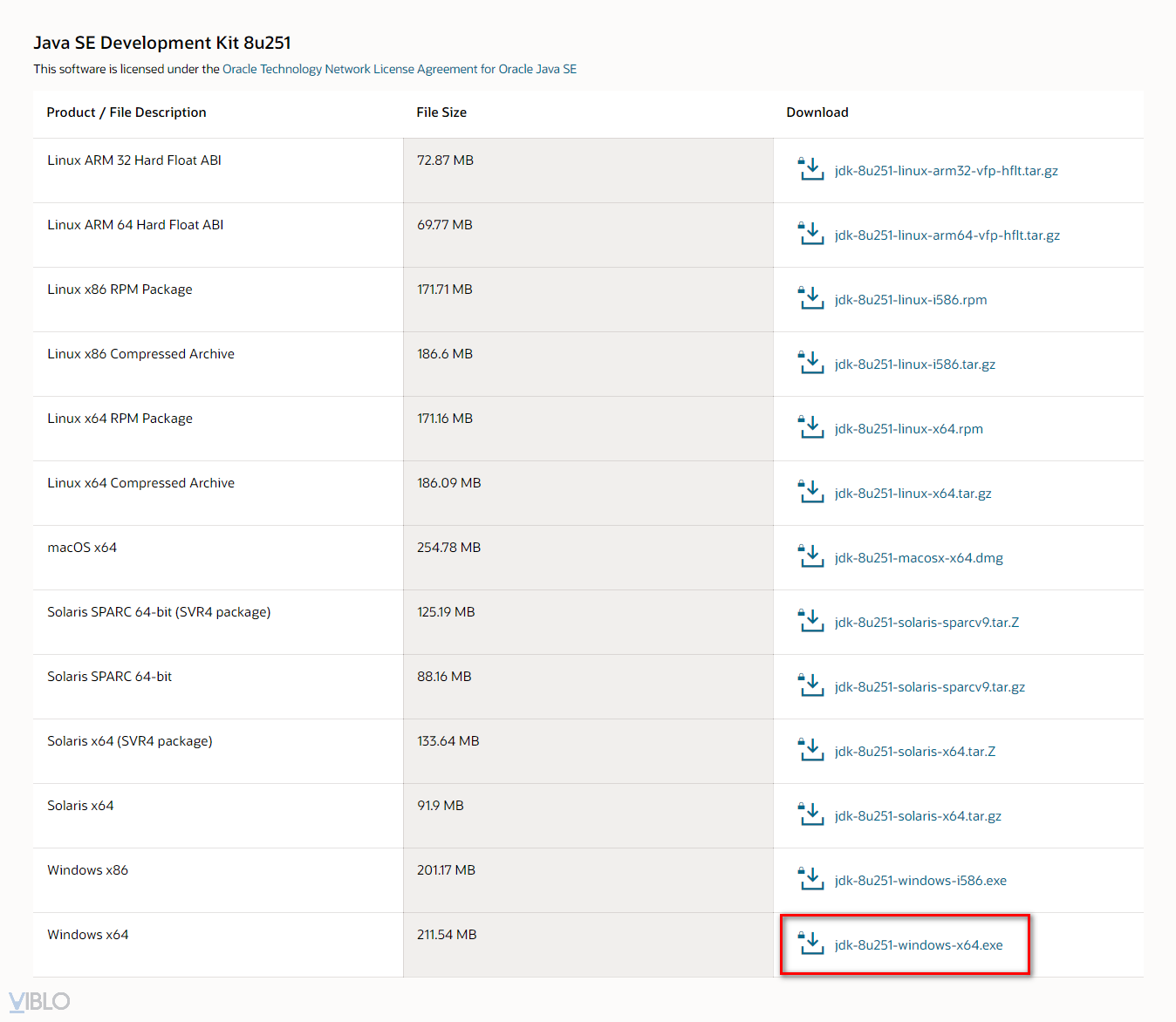Click download icon beside jdk-8u251-linux-x64.rpm
Screen dimensions: 1176x1022
811,427
